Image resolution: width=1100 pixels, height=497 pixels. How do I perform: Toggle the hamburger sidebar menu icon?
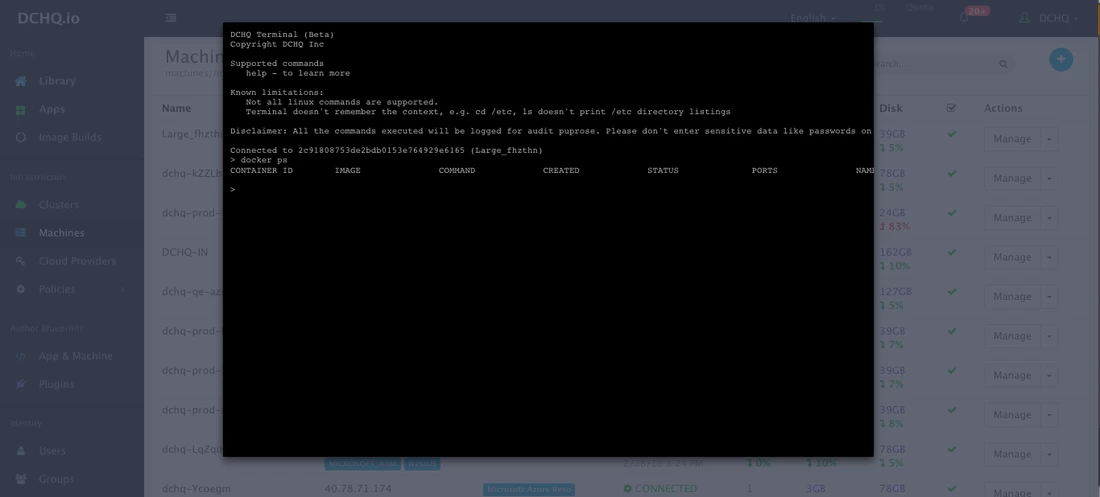coord(170,18)
